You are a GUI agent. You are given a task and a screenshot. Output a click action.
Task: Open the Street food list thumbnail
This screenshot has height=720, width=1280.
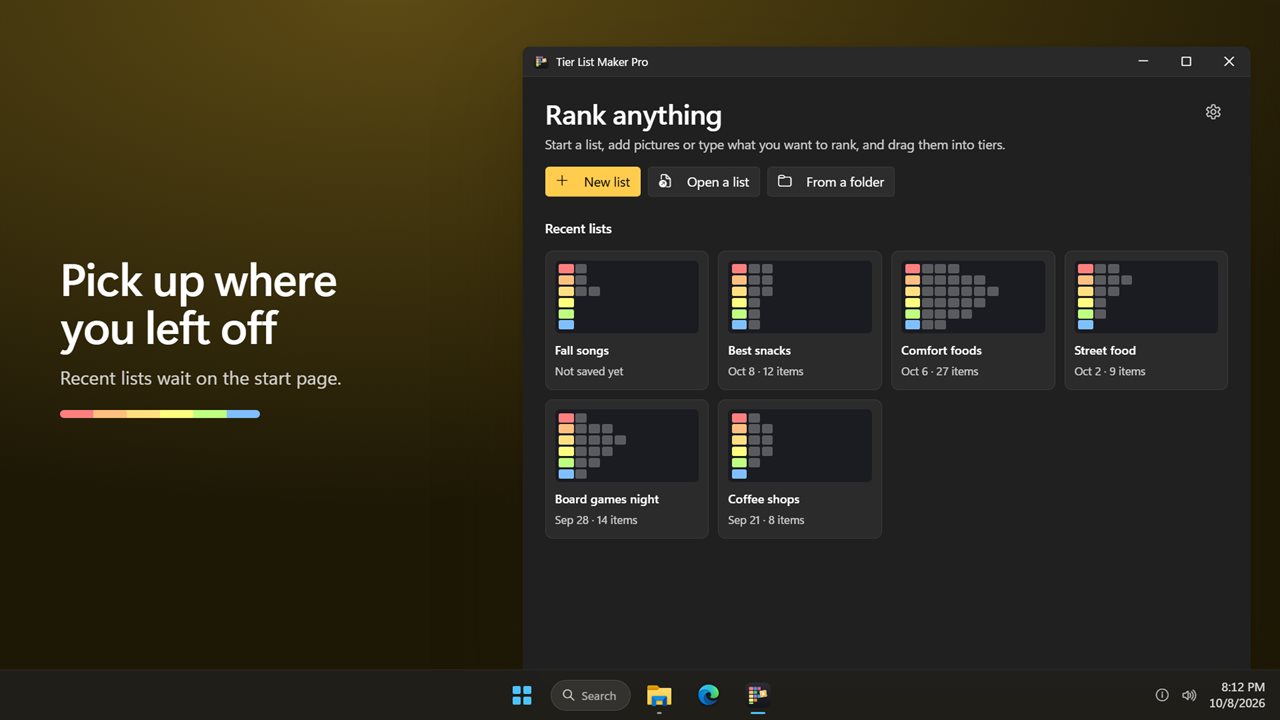pos(1146,297)
